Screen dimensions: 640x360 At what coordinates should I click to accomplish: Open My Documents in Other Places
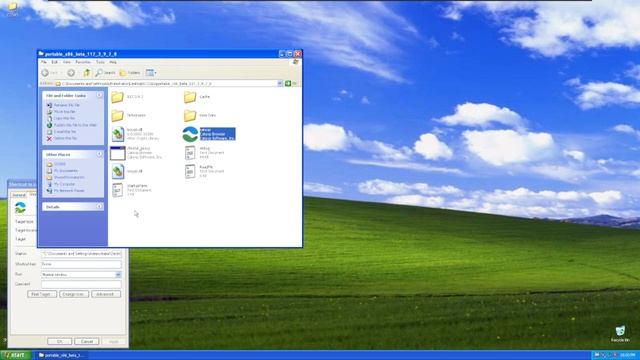pos(62,171)
